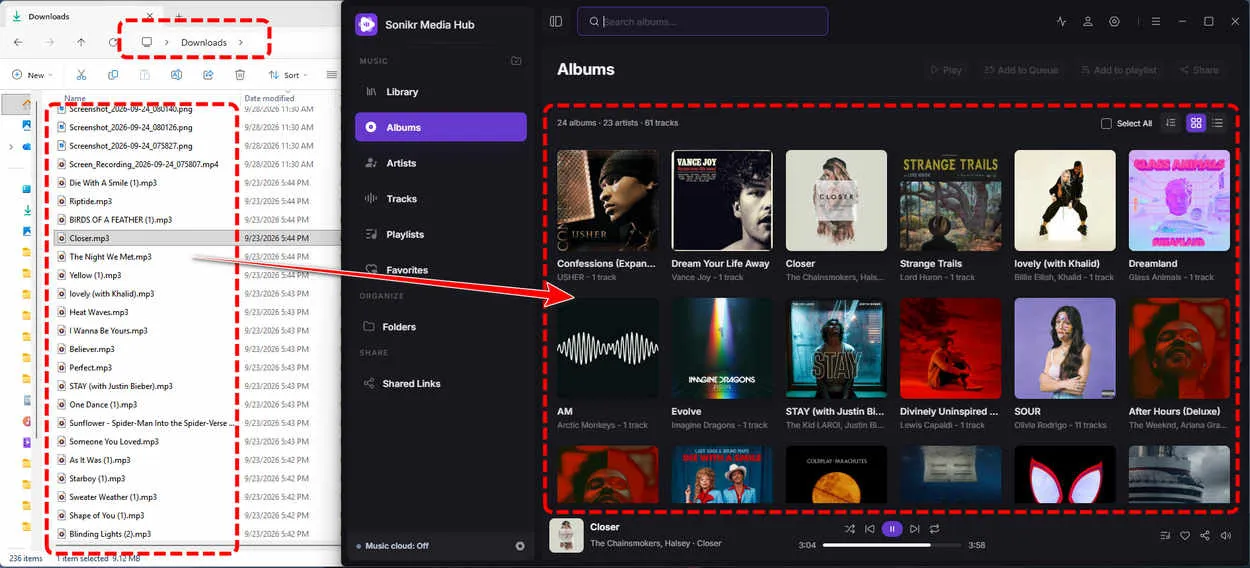
Task: Open the Confessions USHER album cover
Action: click(x=608, y=201)
